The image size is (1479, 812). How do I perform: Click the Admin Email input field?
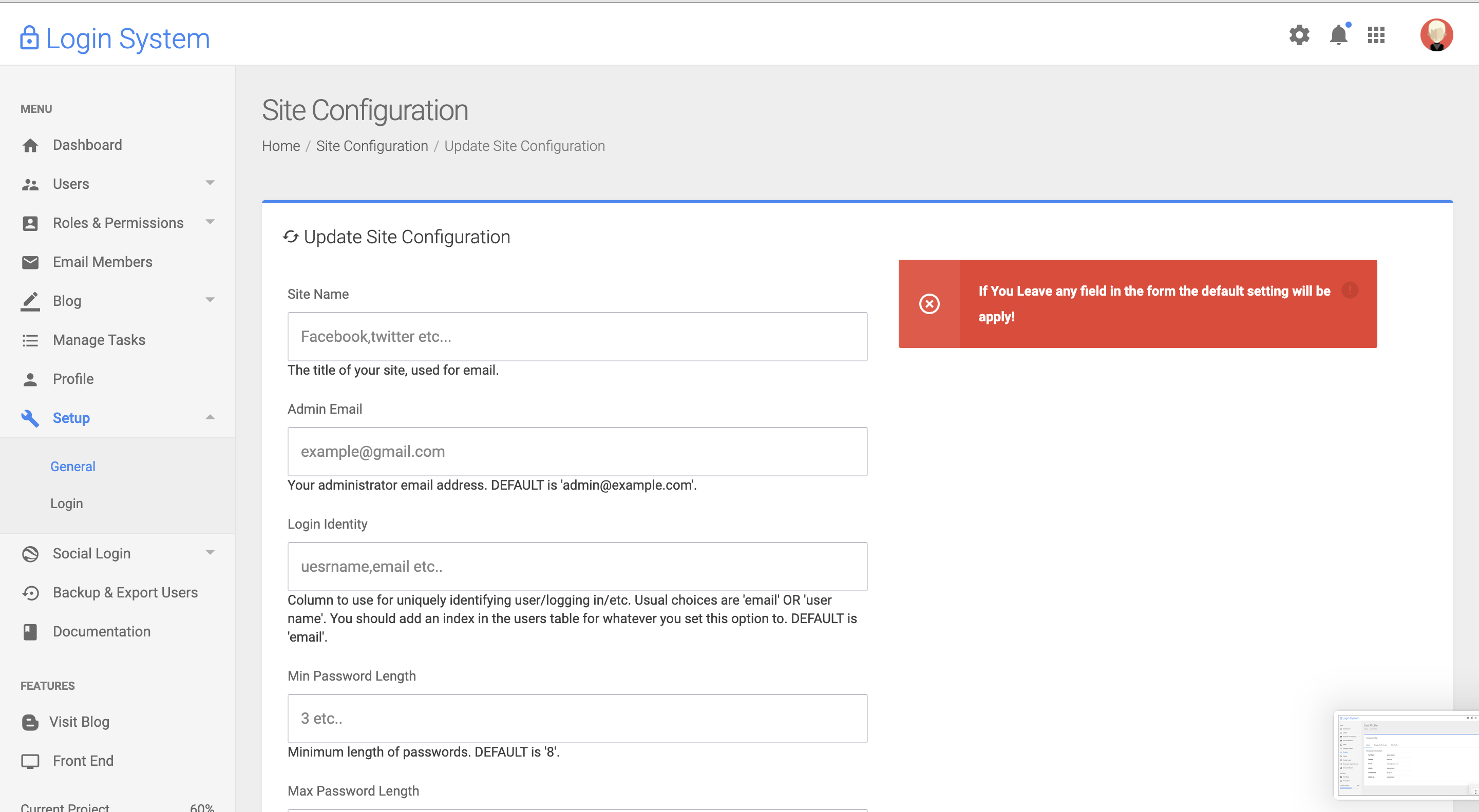click(577, 451)
